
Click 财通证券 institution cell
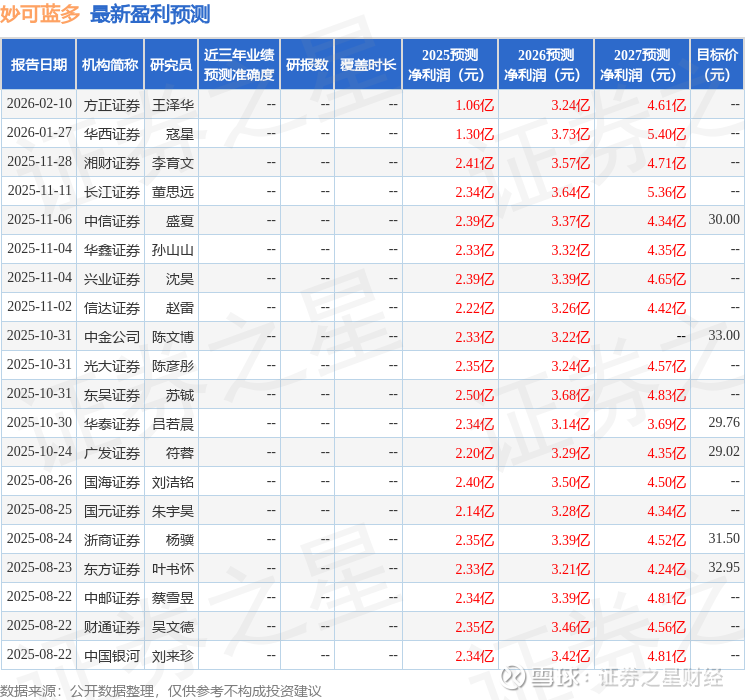(112, 627)
